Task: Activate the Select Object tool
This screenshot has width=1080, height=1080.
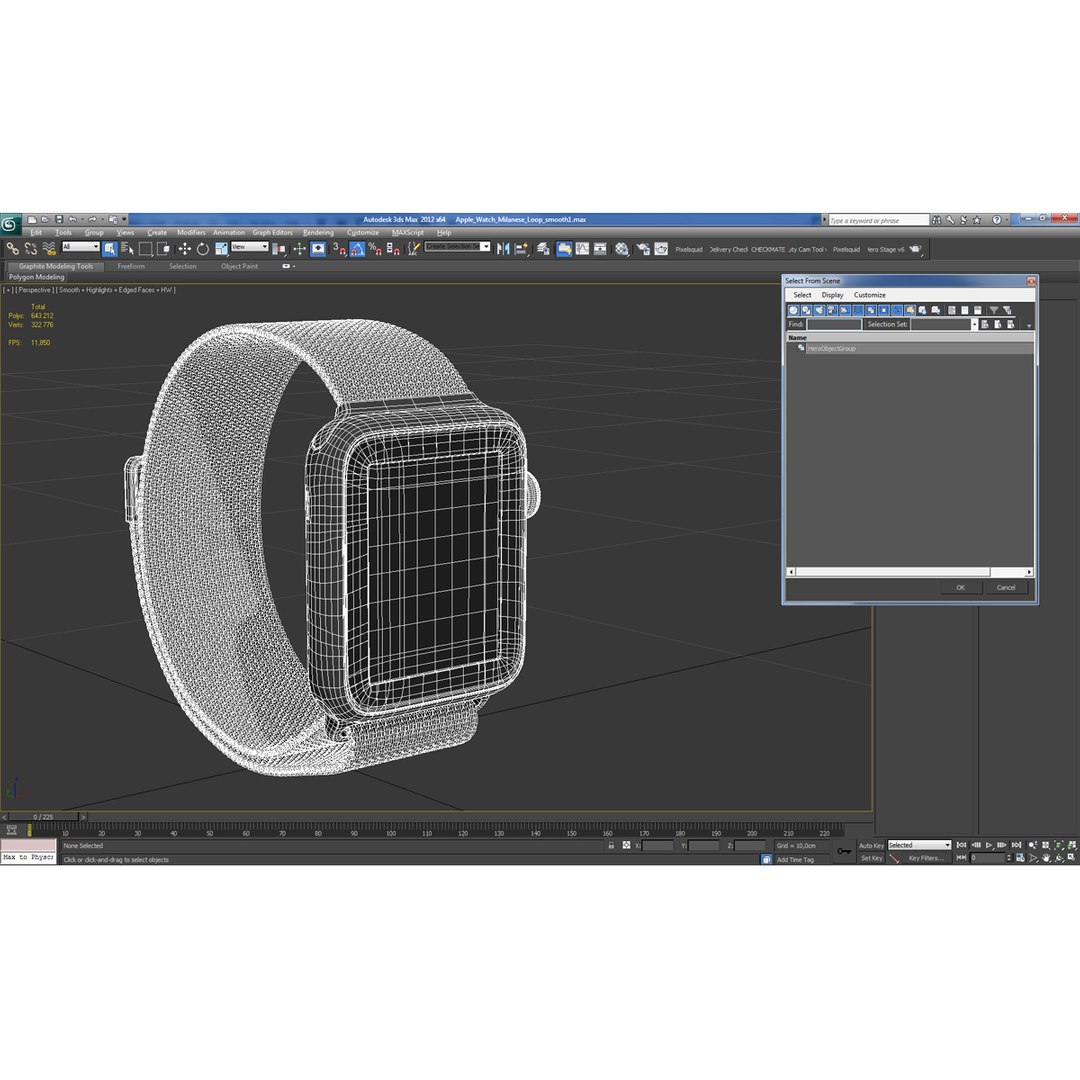Action: 110,249
